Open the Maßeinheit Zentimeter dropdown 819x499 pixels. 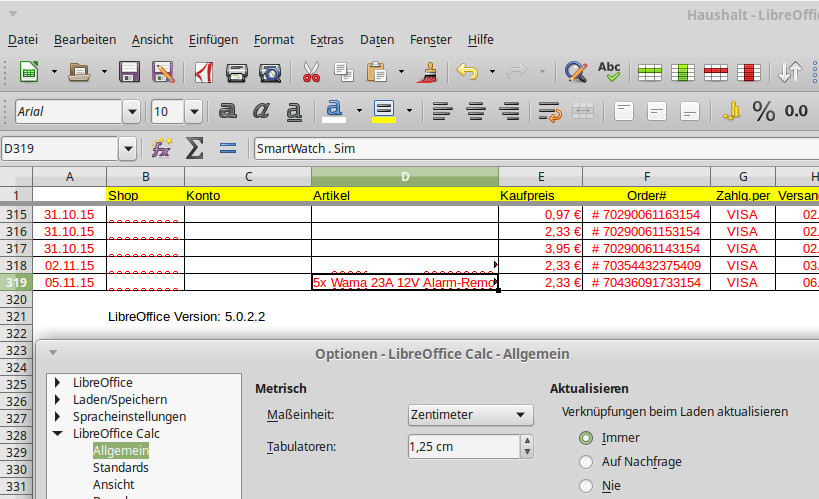tap(470, 415)
